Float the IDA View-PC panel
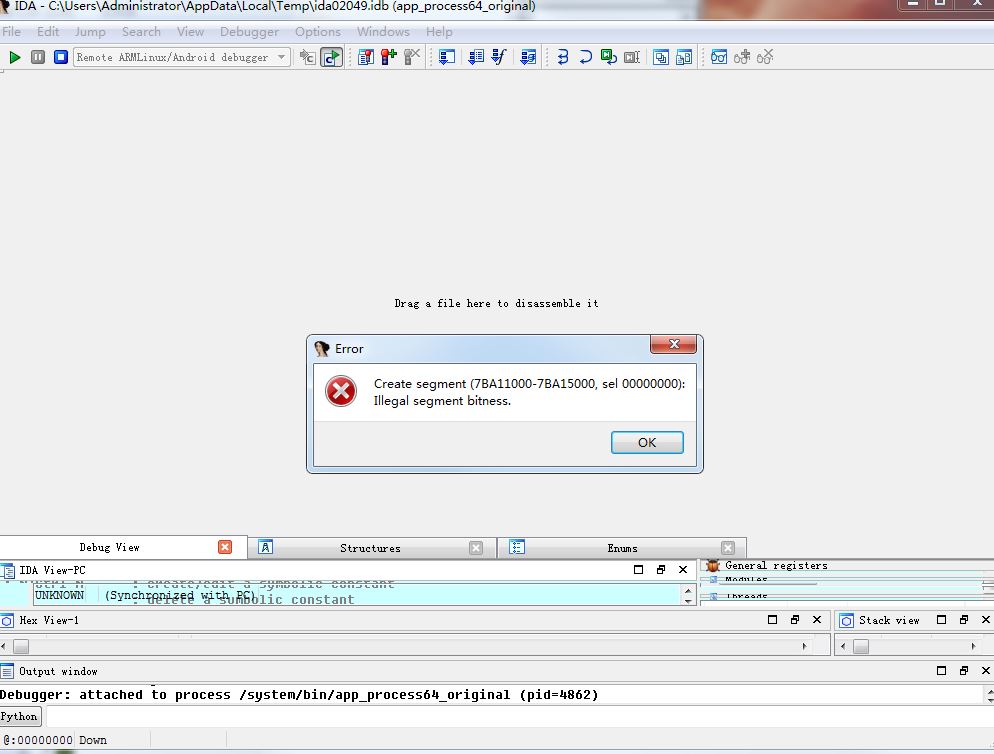 (661, 569)
